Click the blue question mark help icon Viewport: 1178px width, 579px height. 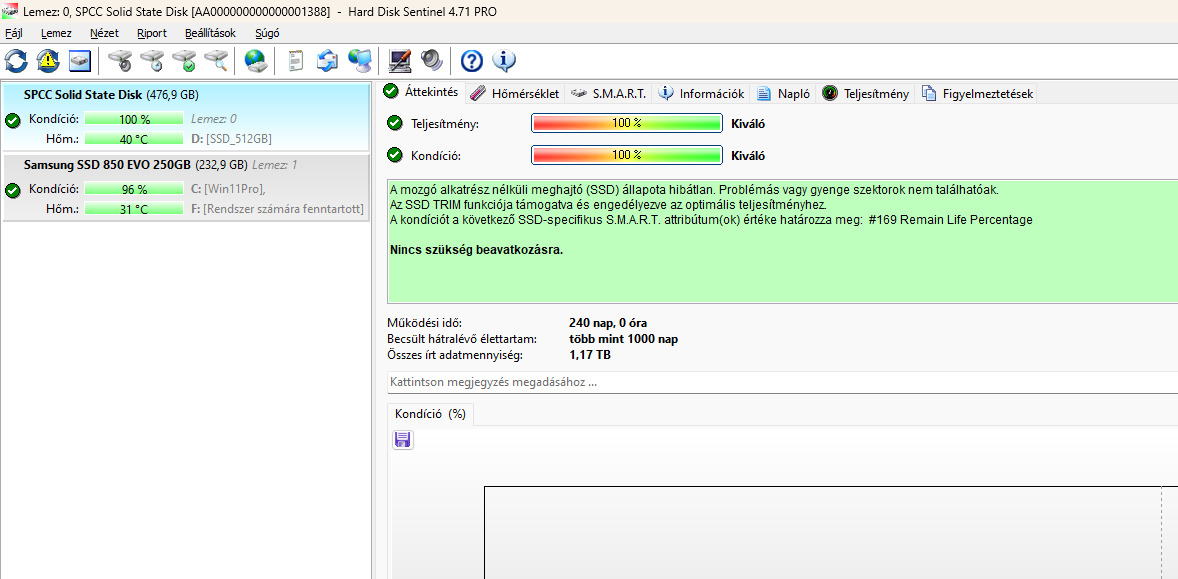[471, 60]
